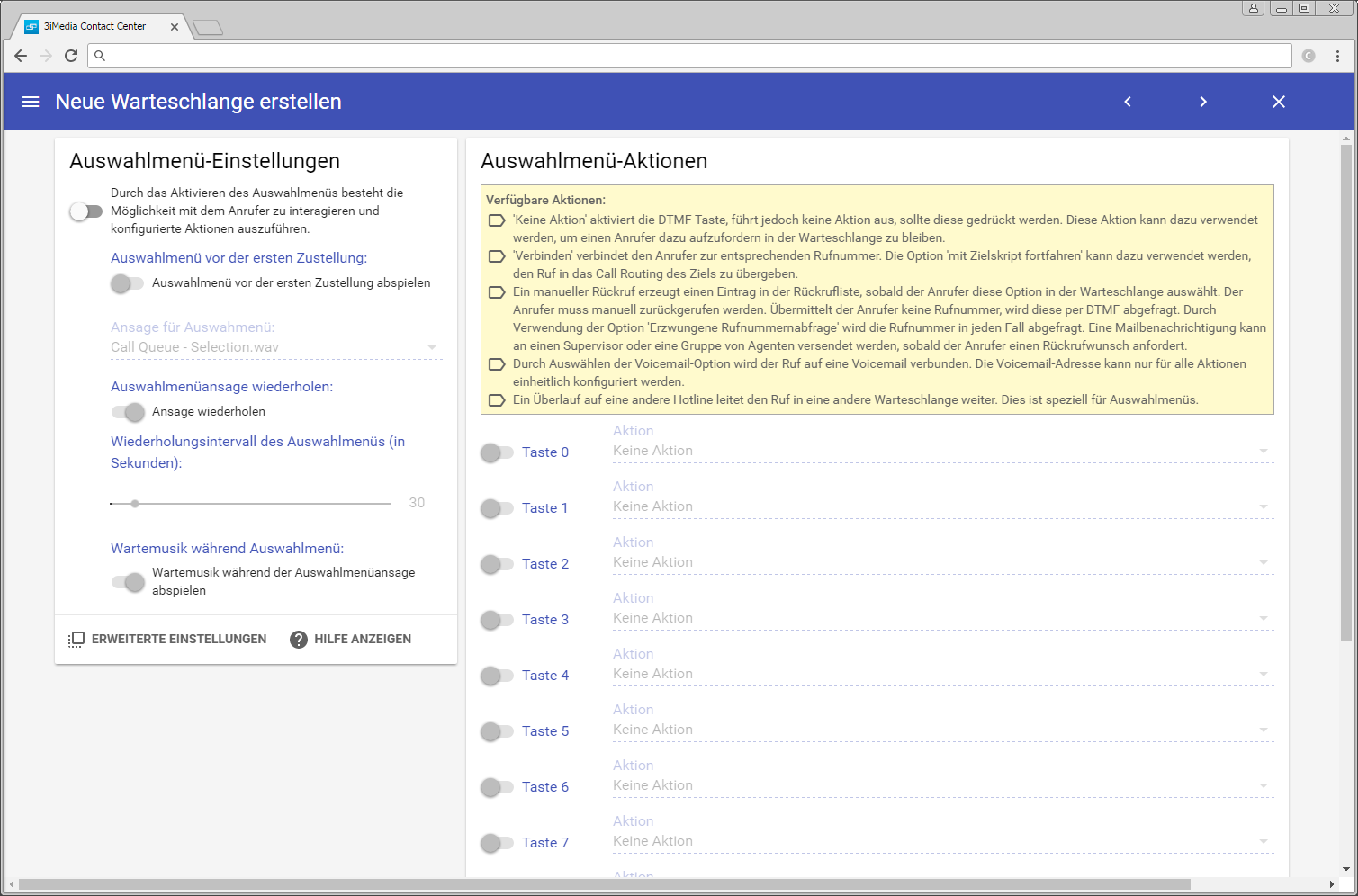
Task: Click the browser back arrow
Action: pyautogui.click(x=21, y=56)
